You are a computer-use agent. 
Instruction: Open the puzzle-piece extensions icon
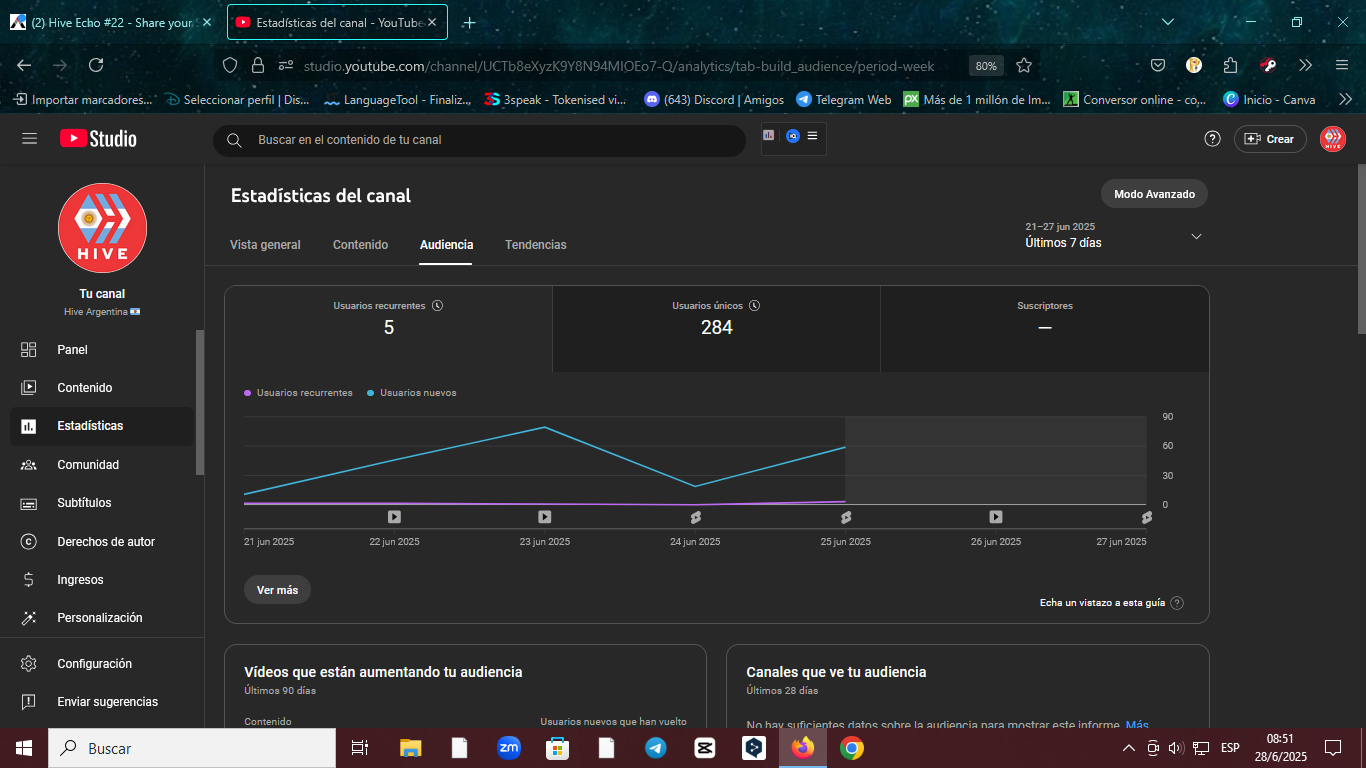[1231, 65]
